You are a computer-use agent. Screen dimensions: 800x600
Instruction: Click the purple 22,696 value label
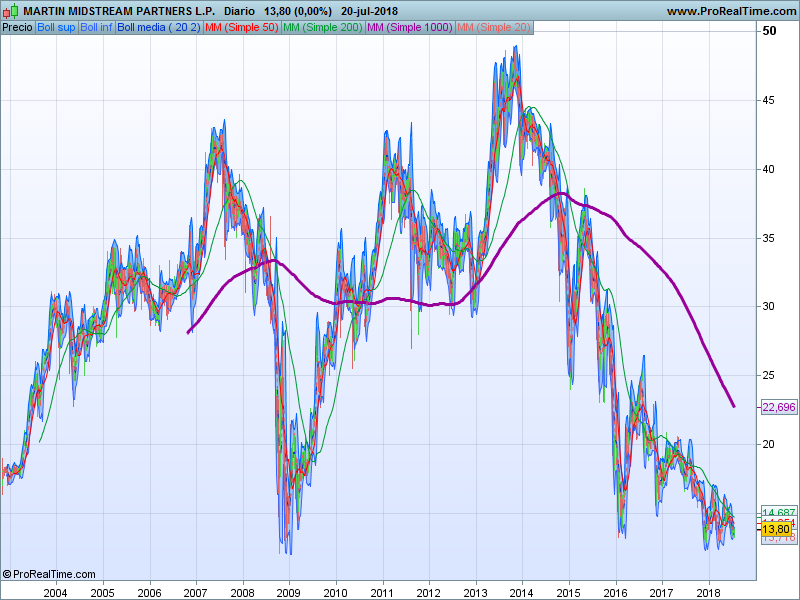[x=779, y=407]
